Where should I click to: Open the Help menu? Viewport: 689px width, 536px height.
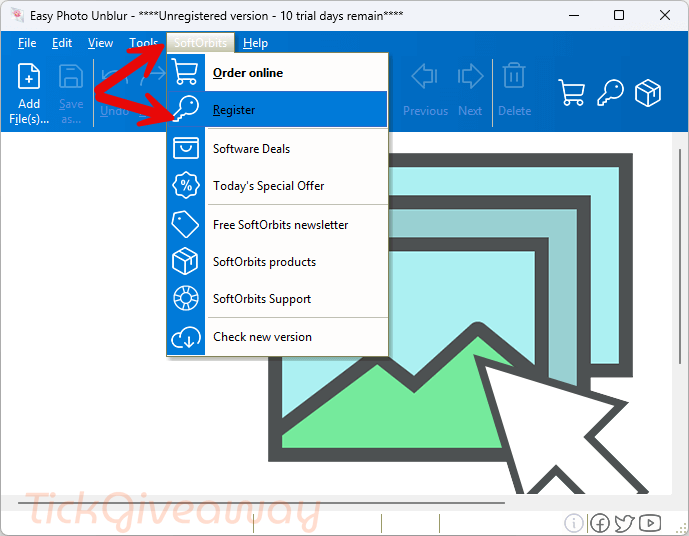255,43
